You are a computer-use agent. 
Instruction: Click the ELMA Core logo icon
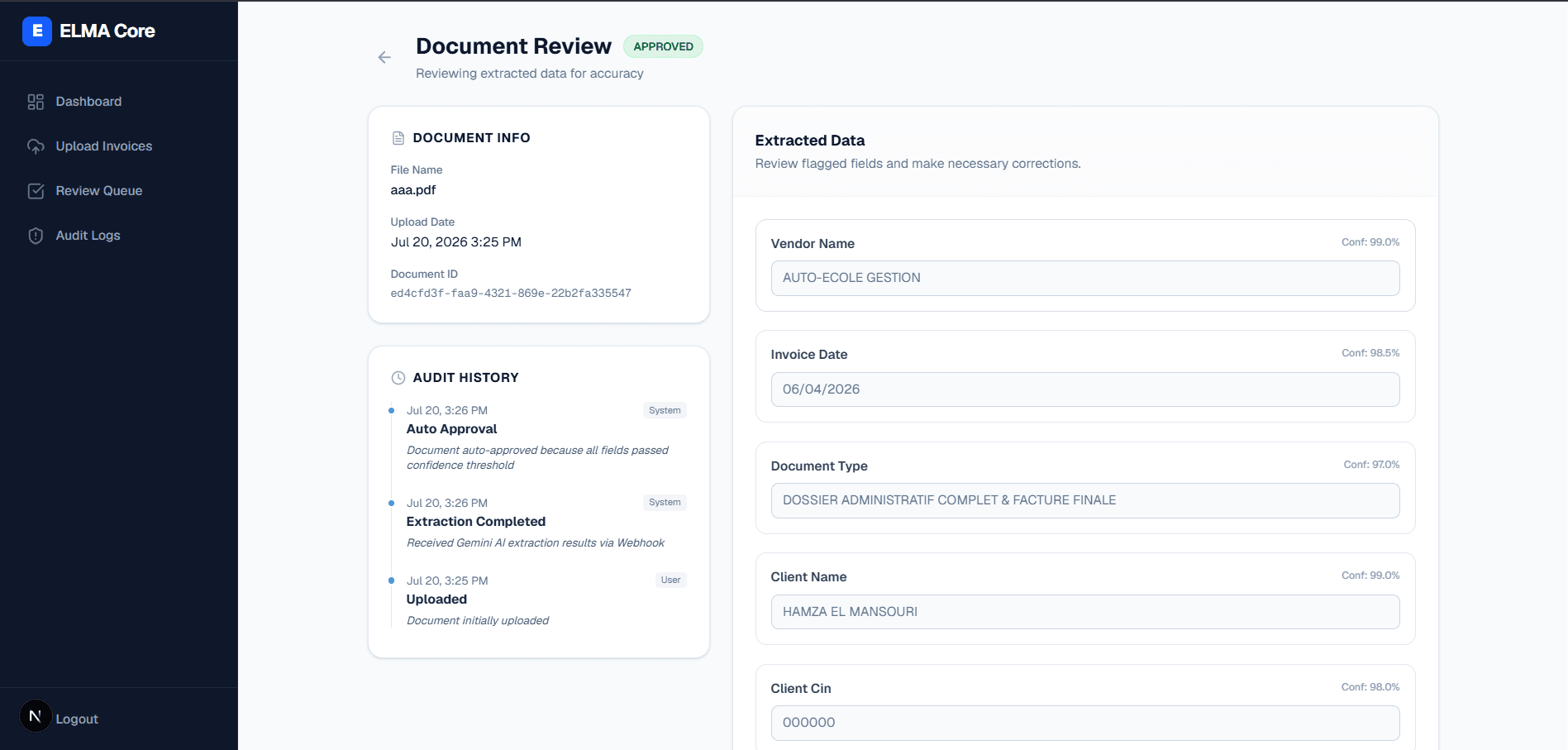pos(37,31)
